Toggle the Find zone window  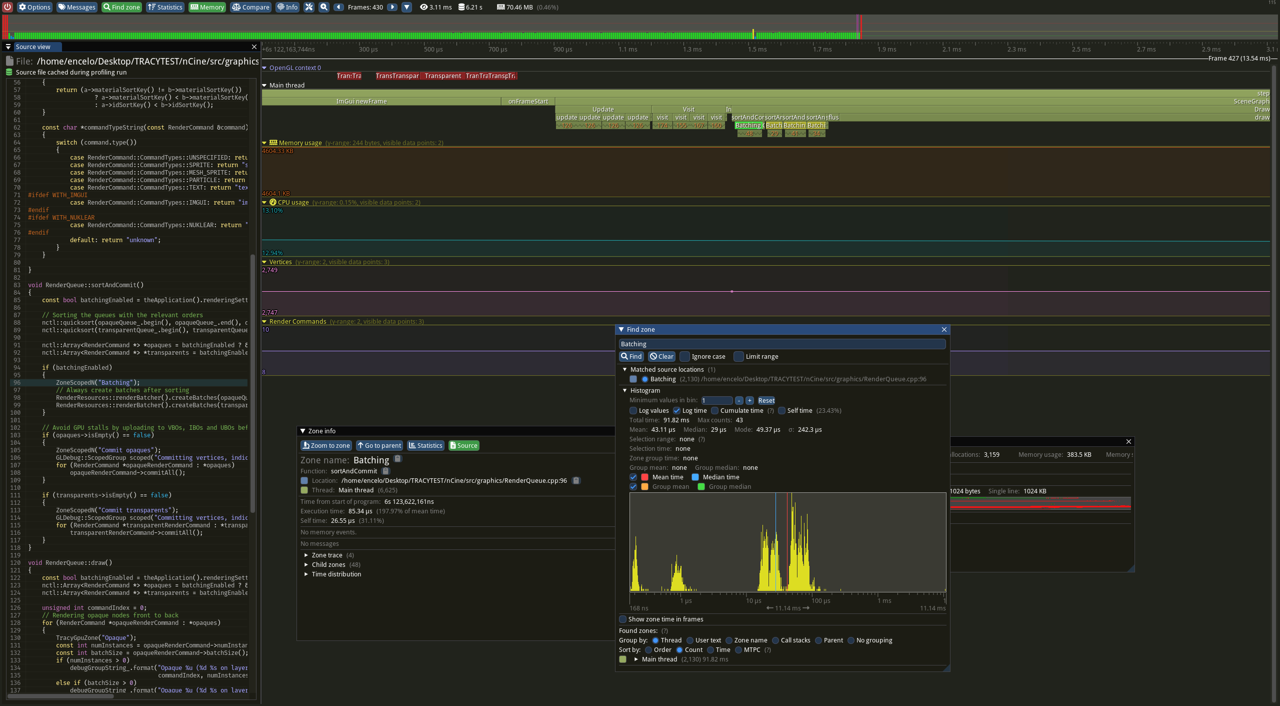[x=122, y=7]
